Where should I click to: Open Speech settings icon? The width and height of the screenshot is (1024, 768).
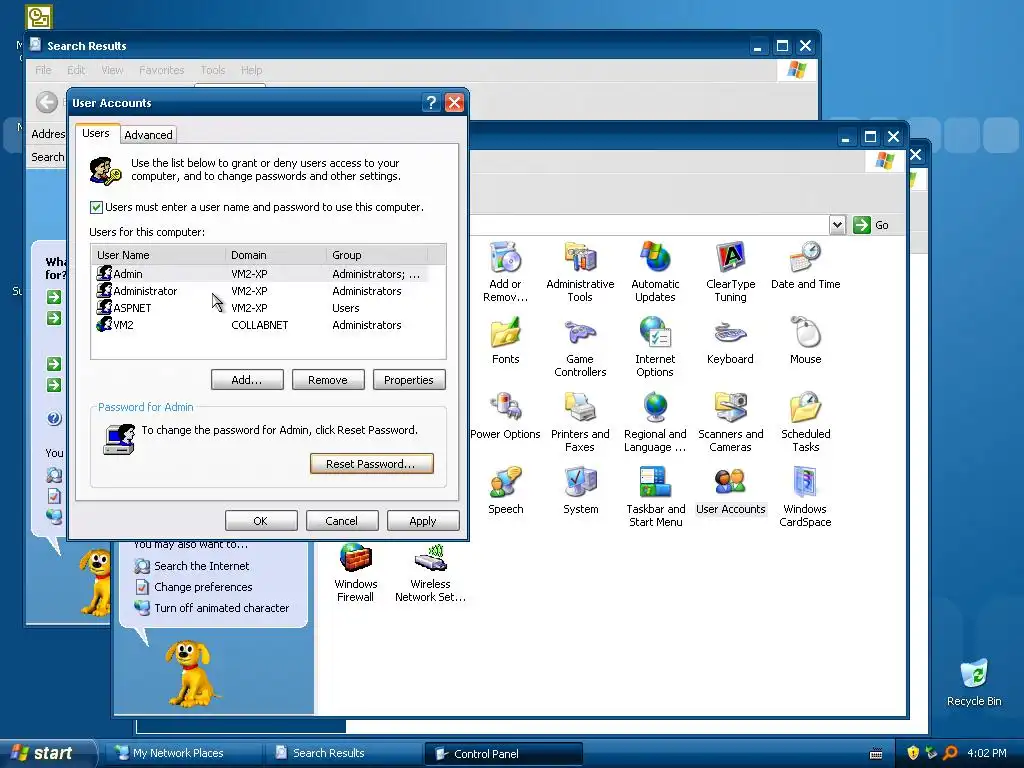click(505, 490)
